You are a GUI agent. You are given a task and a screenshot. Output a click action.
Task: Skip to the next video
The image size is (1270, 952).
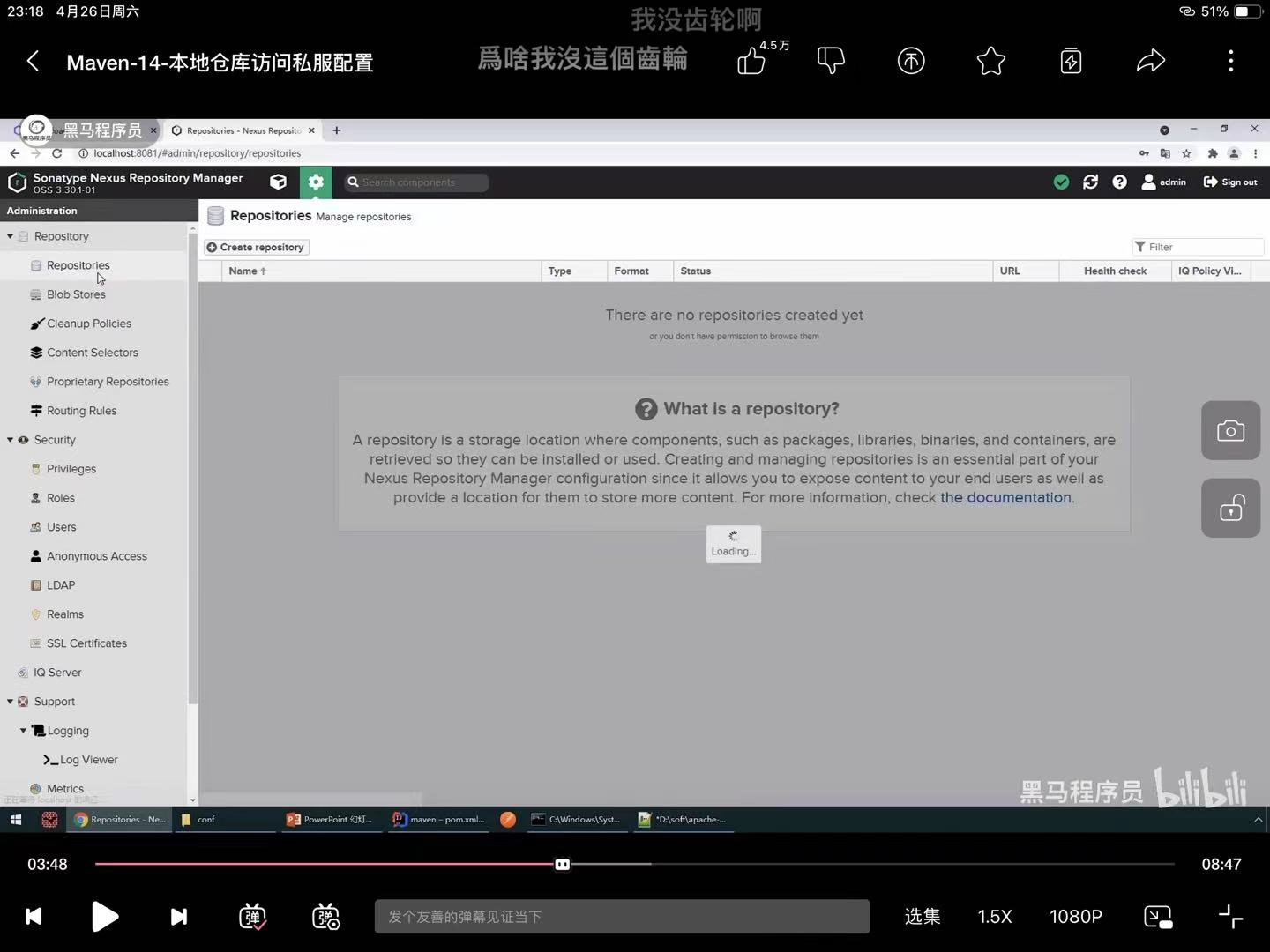[178, 917]
